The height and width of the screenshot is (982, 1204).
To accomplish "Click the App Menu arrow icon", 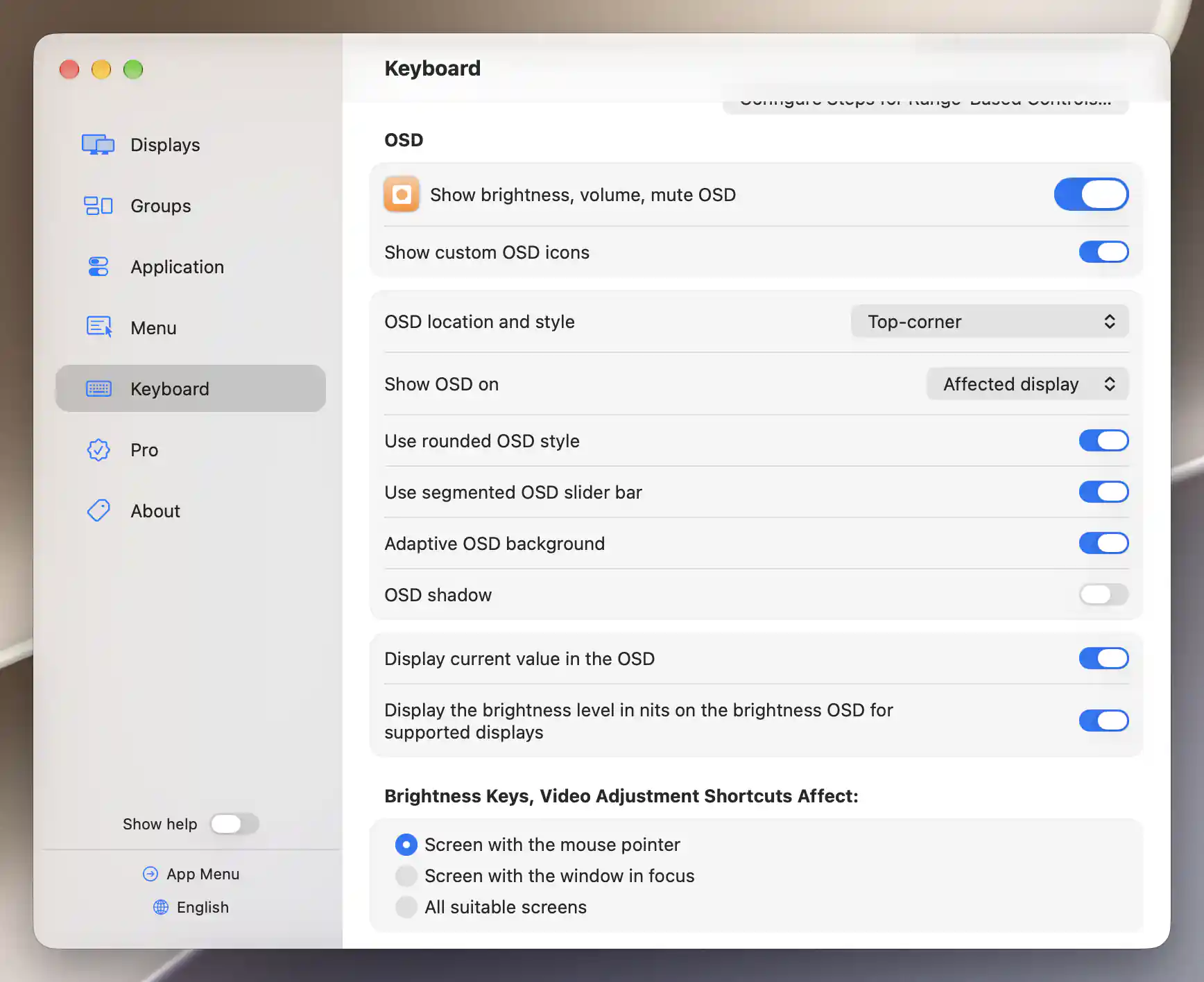I will pyautogui.click(x=150, y=874).
